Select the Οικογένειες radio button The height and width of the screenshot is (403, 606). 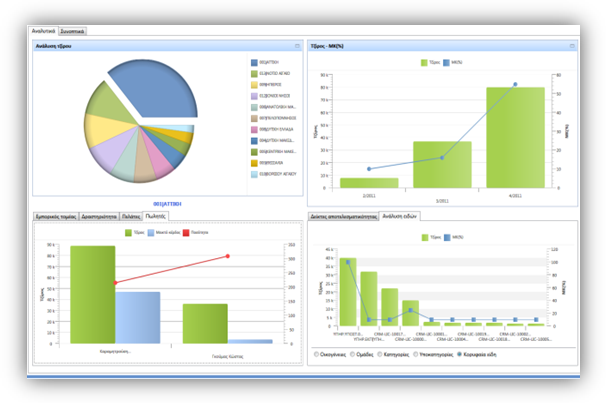pyautogui.click(x=316, y=354)
